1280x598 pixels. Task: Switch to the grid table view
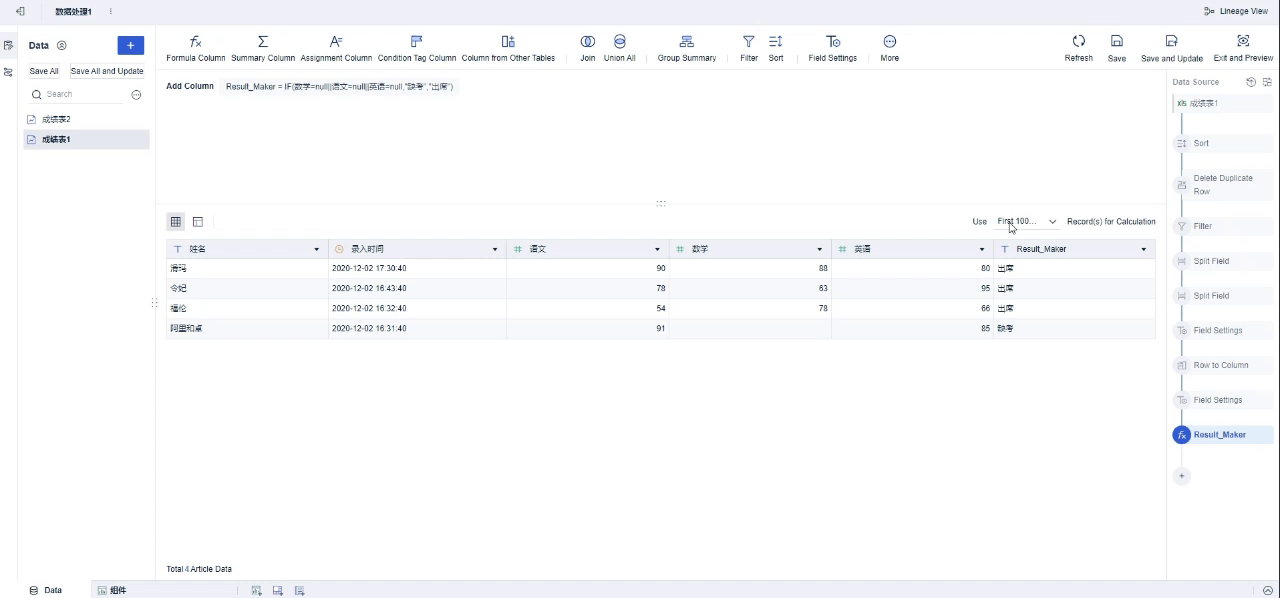coord(176,221)
